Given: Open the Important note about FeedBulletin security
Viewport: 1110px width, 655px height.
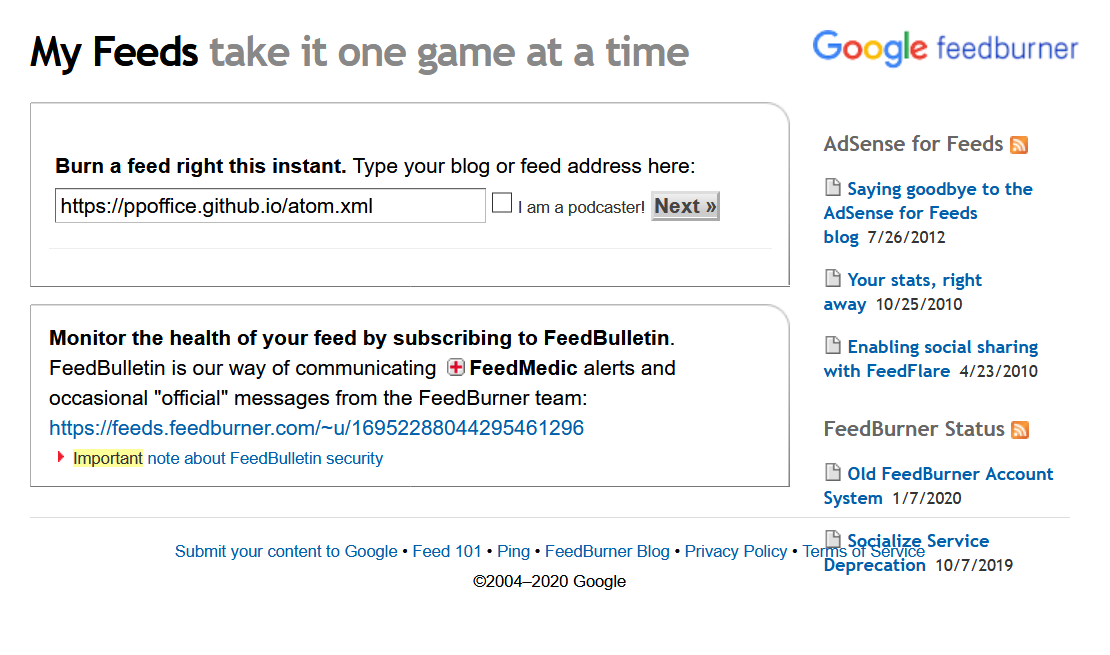Looking at the screenshot, I should click(x=228, y=458).
